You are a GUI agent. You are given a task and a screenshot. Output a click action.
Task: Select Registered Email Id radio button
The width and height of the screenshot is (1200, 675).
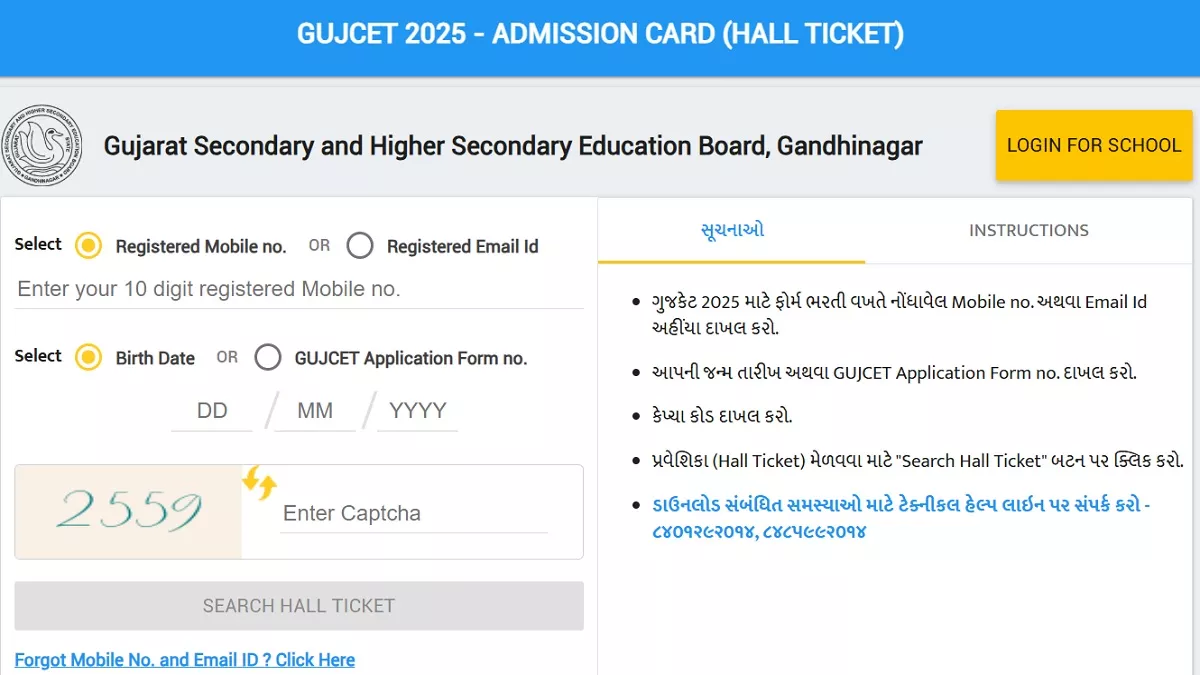pyautogui.click(x=360, y=245)
